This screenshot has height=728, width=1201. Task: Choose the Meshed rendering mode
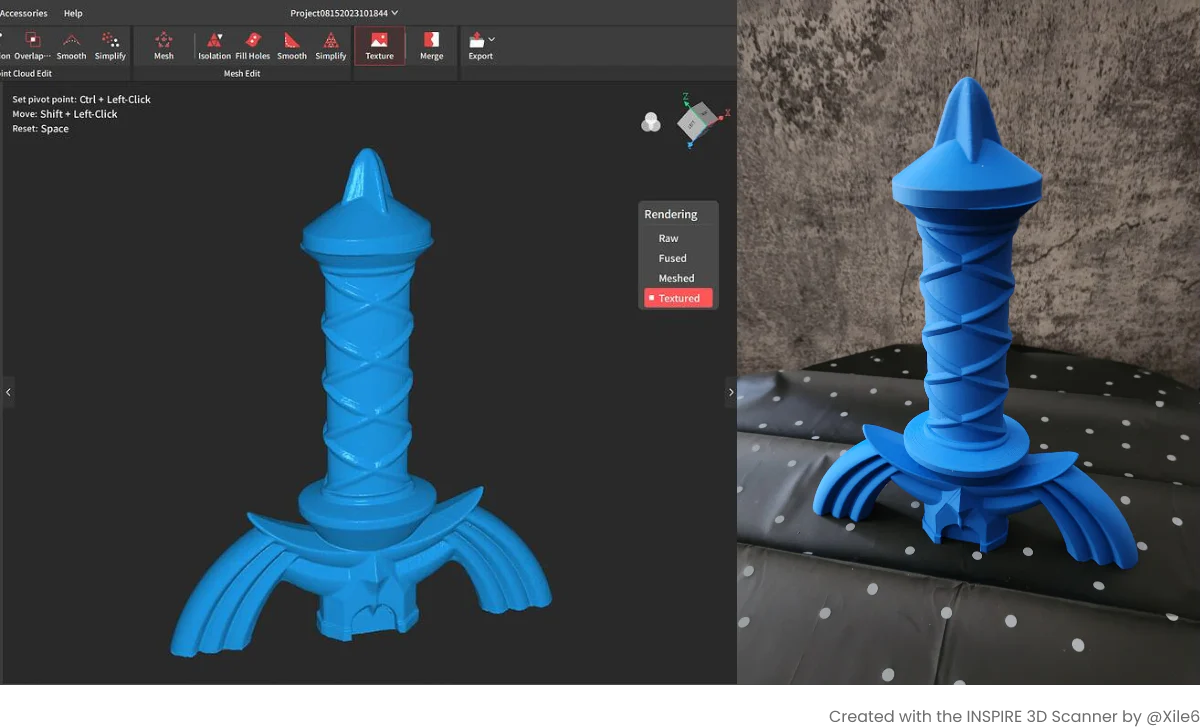coord(676,278)
